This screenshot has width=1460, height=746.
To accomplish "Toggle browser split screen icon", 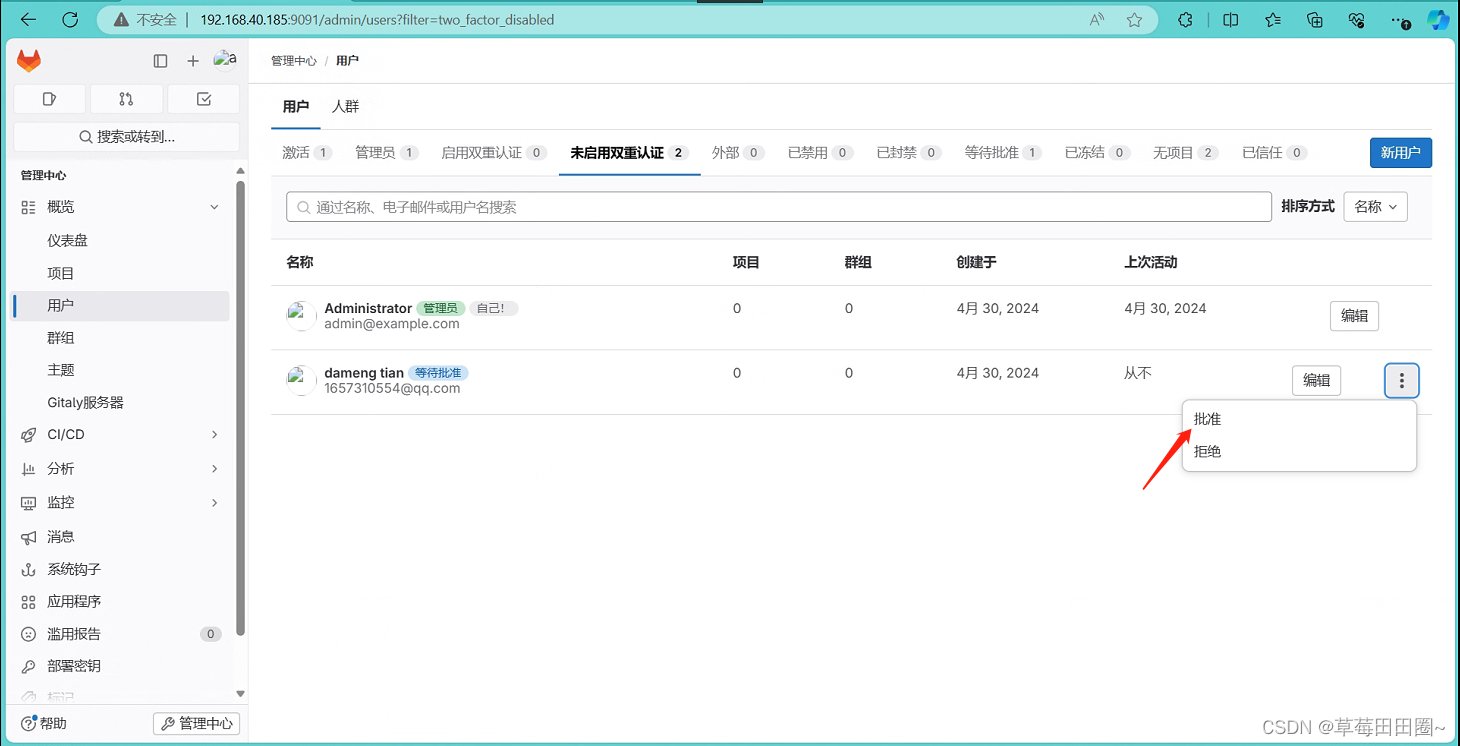I will pyautogui.click(x=1230, y=20).
